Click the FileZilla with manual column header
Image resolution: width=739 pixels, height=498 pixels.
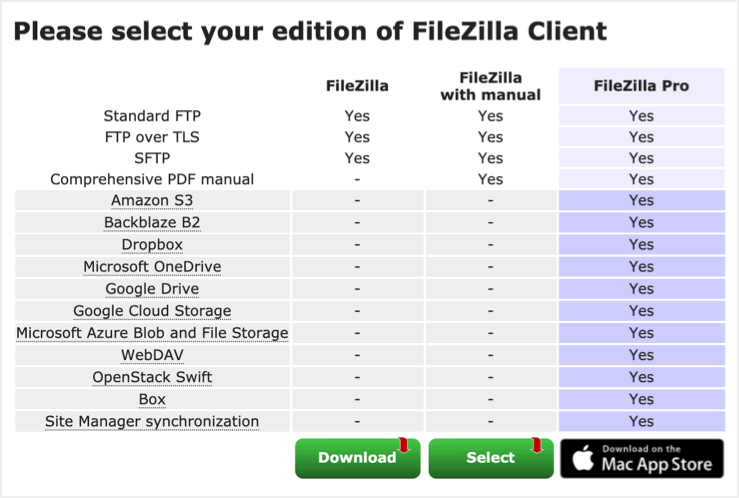[x=490, y=86]
